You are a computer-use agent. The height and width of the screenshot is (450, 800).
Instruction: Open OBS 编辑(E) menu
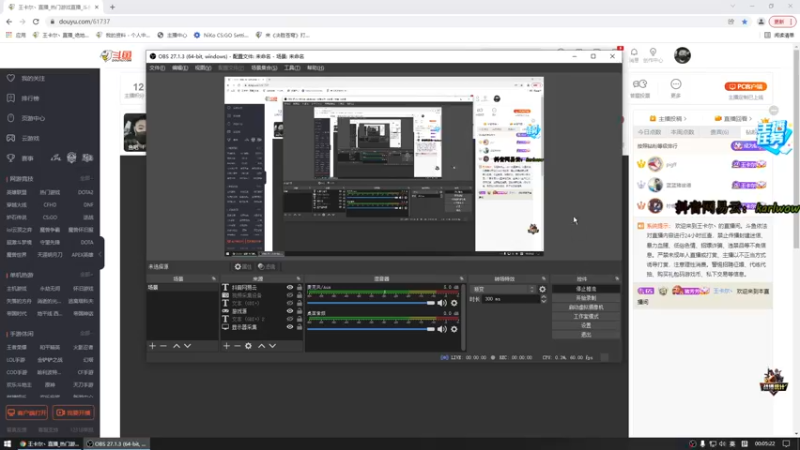click(180, 68)
